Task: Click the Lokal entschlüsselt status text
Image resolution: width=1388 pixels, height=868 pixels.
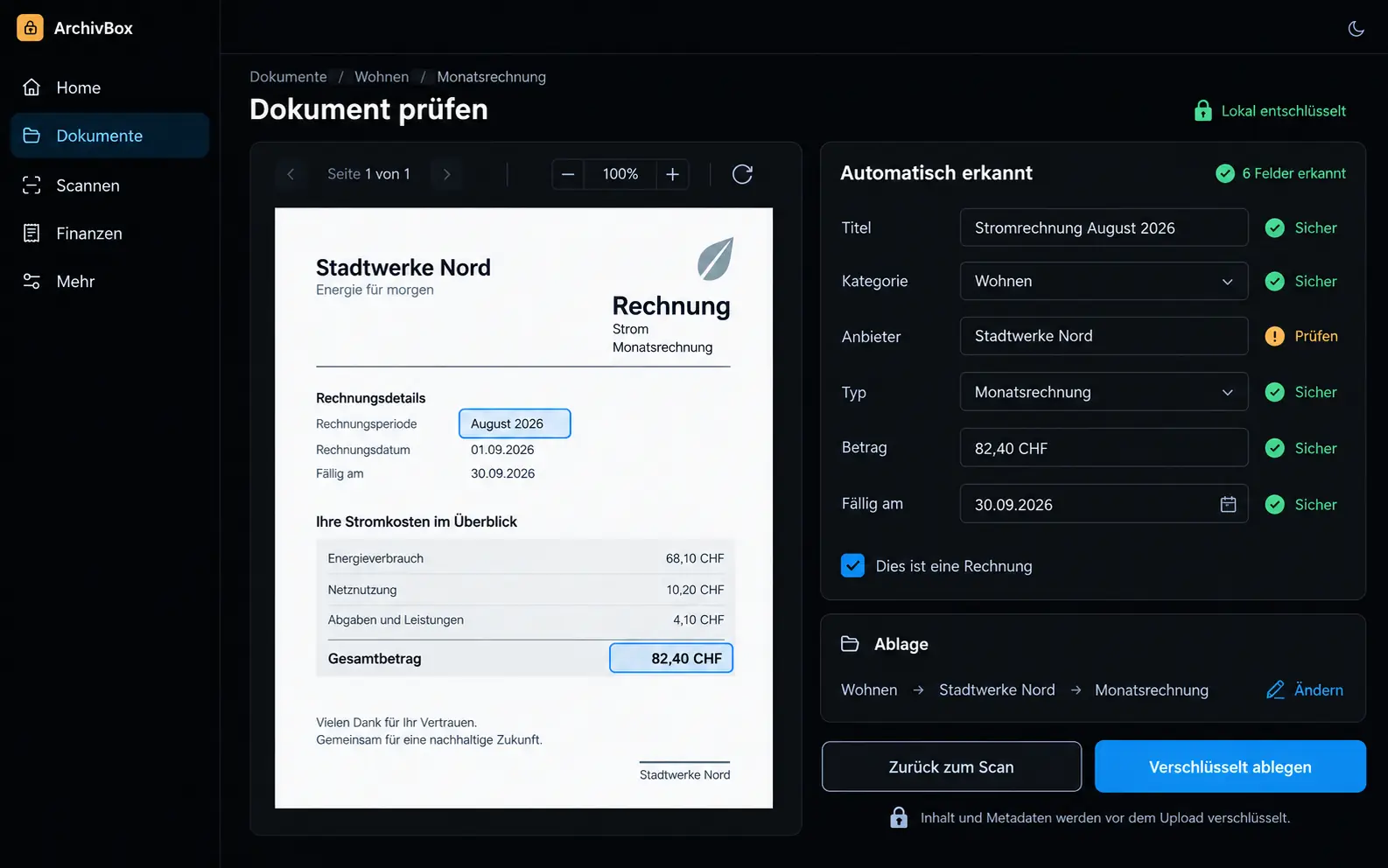Action: [1283, 111]
